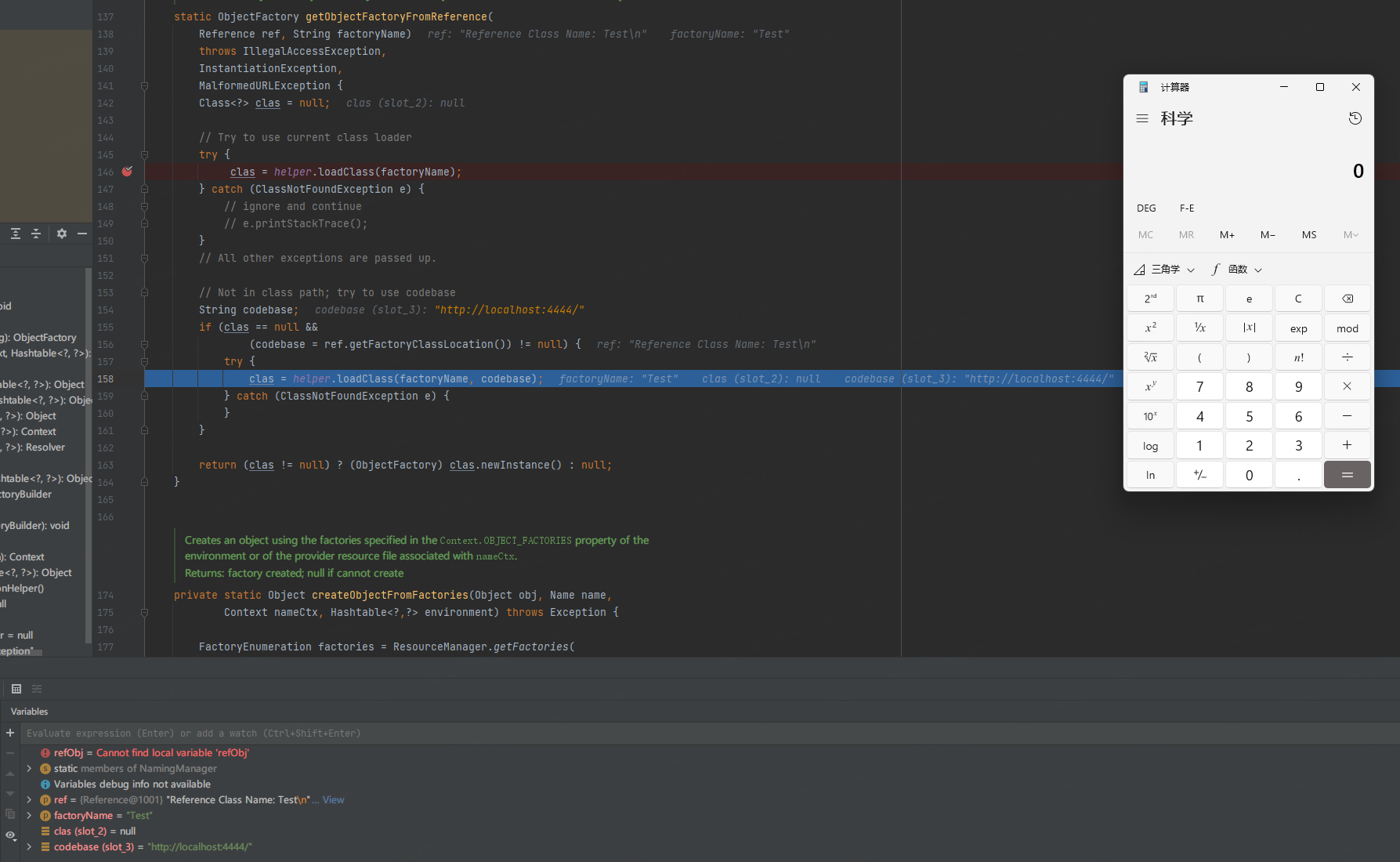Collapse code fold marker at line 175
Image resolution: width=1400 pixels, height=862 pixels.
click(x=144, y=613)
